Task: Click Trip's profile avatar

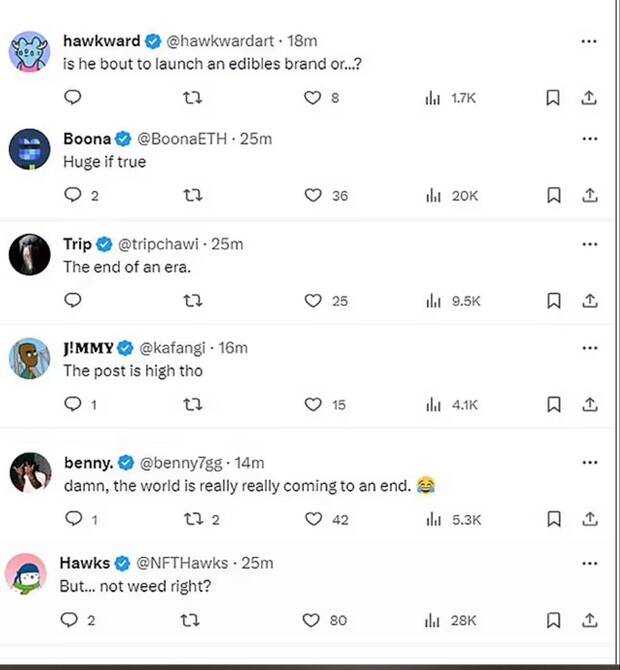Action: click(x=30, y=254)
